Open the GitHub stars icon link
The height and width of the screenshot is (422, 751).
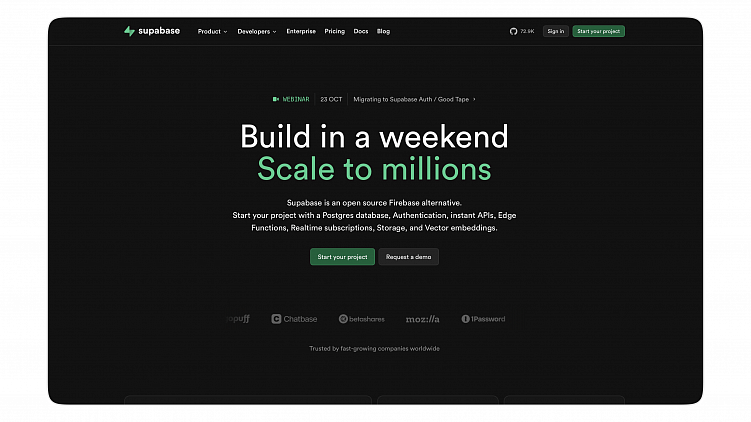(513, 31)
